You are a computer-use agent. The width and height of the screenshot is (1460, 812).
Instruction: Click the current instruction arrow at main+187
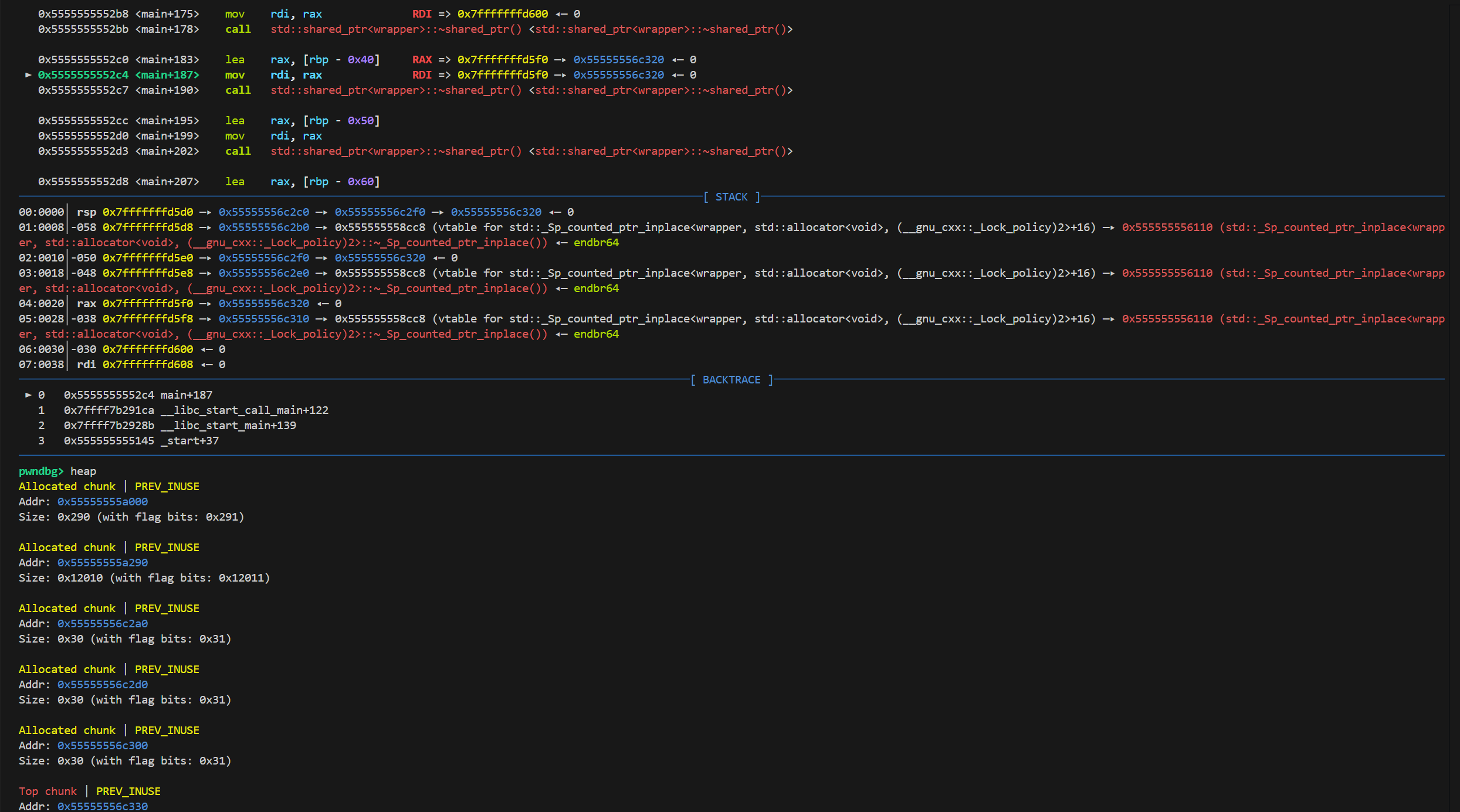[28, 75]
